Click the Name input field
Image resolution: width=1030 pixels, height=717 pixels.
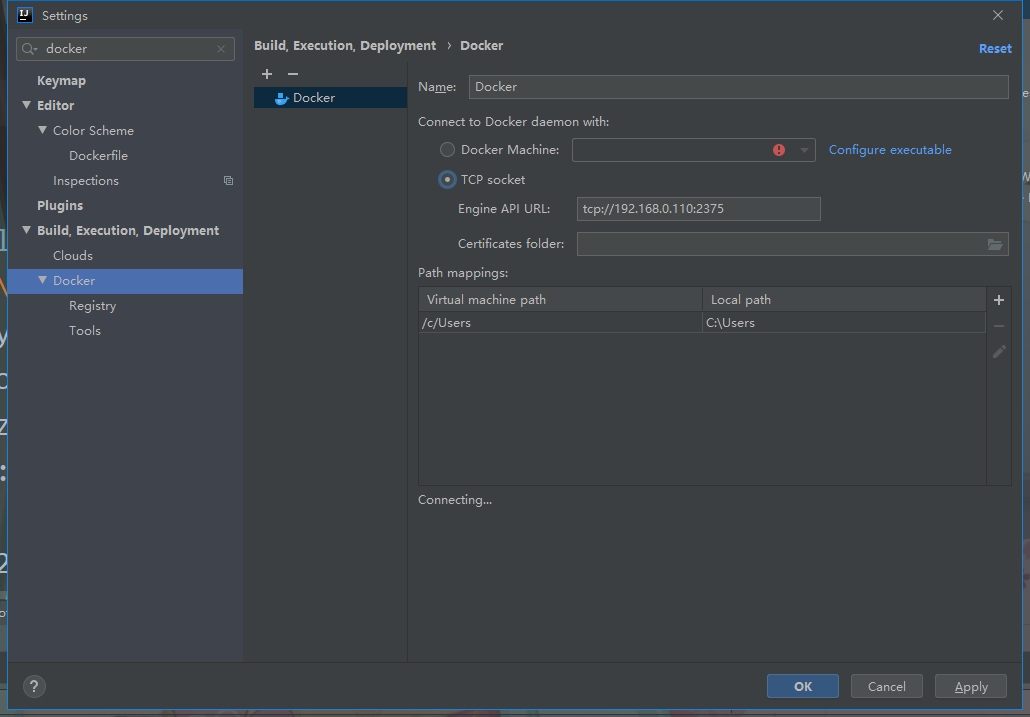[x=738, y=87]
